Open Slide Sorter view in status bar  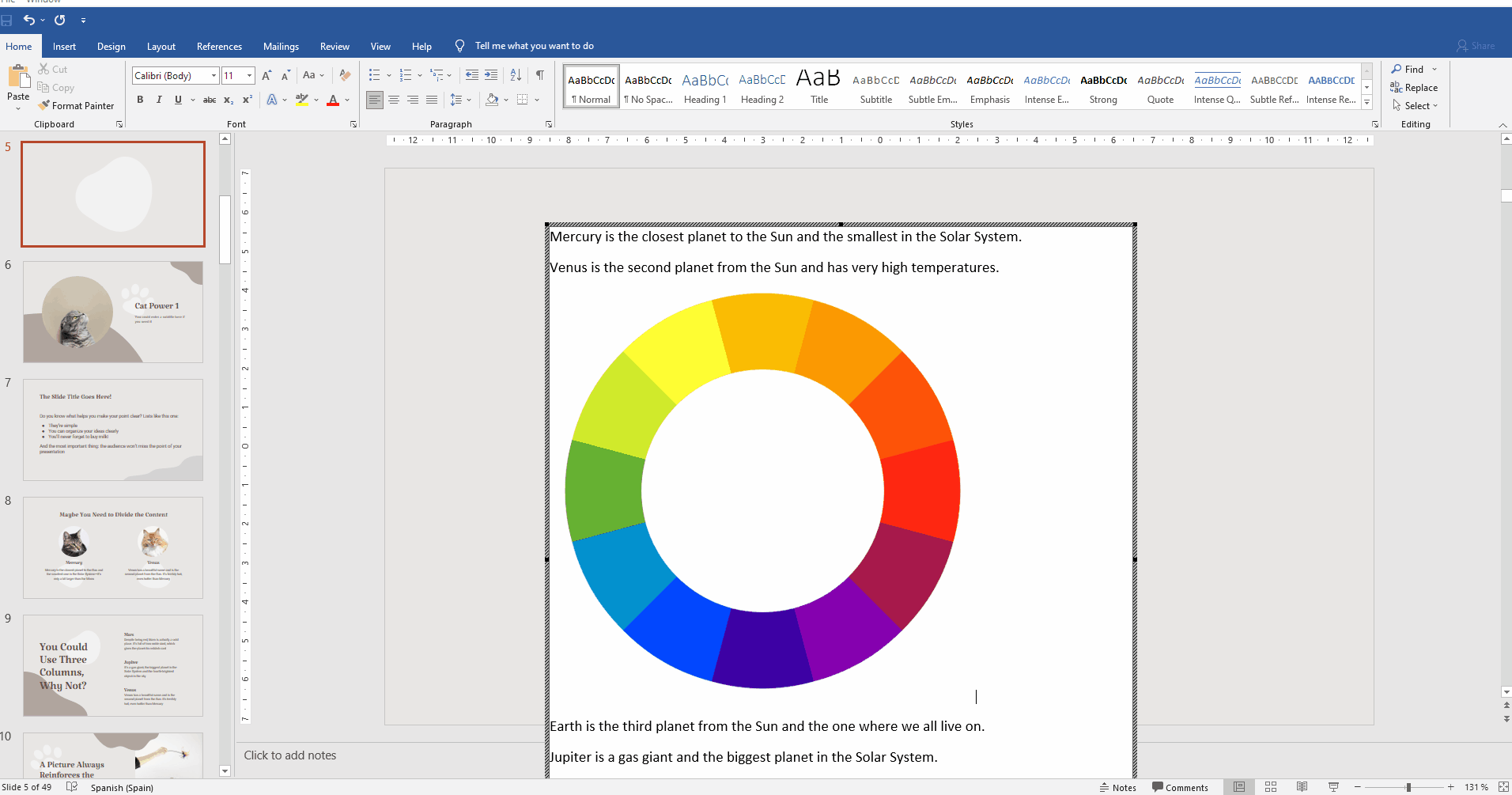(1271, 787)
